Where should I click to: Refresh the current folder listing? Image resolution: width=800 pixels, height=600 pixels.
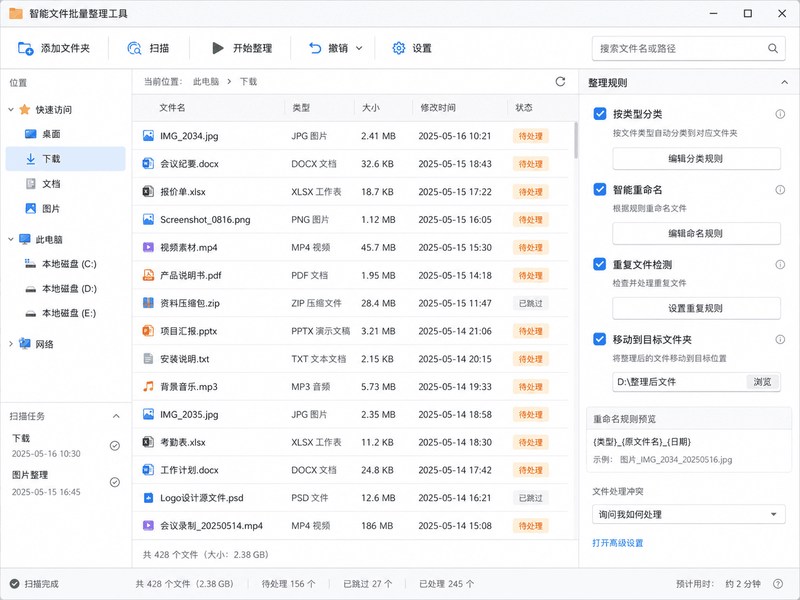pyautogui.click(x=560, y=82)
